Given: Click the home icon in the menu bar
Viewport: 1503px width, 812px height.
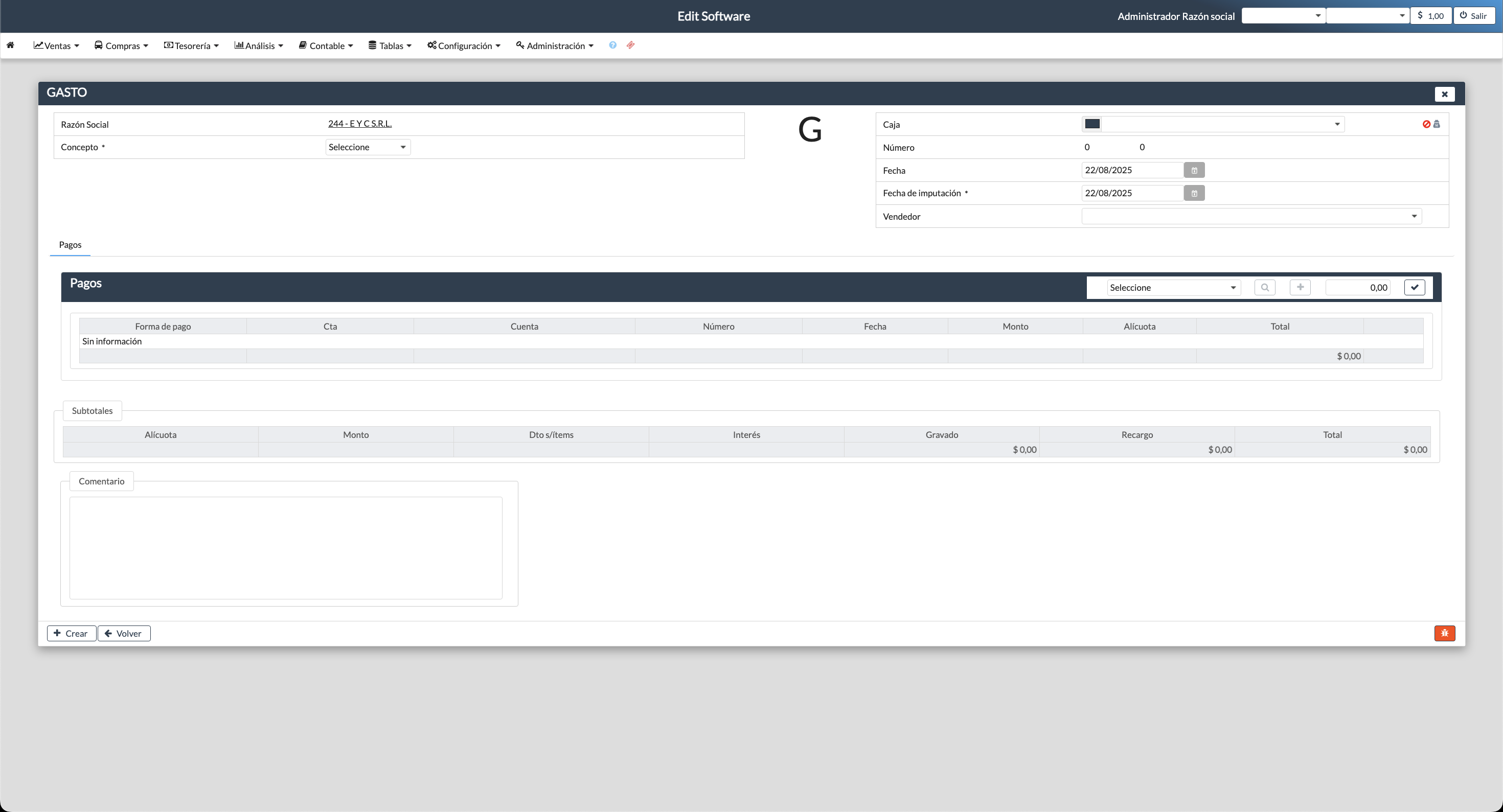Looking at the screenshot, I should pyautogui.click(x=11, y=45).
